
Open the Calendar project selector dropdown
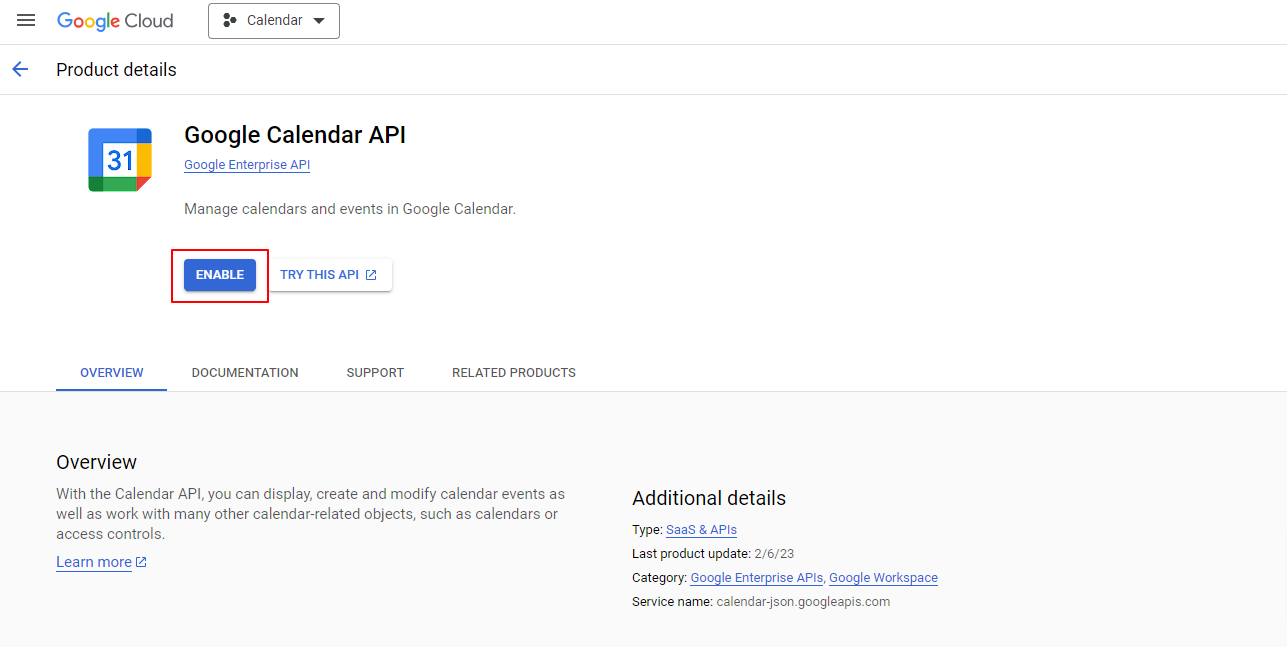tap(274, 21)
